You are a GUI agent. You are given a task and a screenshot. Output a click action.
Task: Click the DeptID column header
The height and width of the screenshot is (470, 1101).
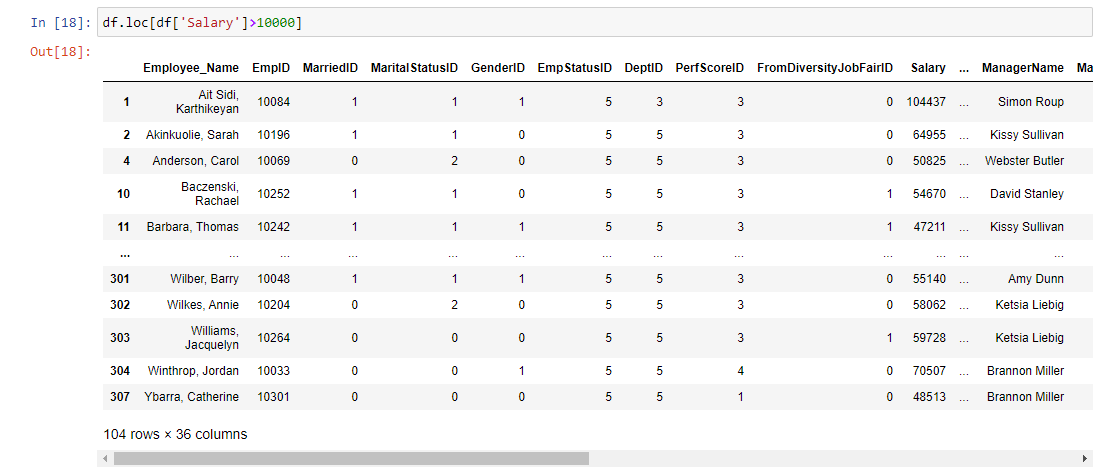click(643, 68)
